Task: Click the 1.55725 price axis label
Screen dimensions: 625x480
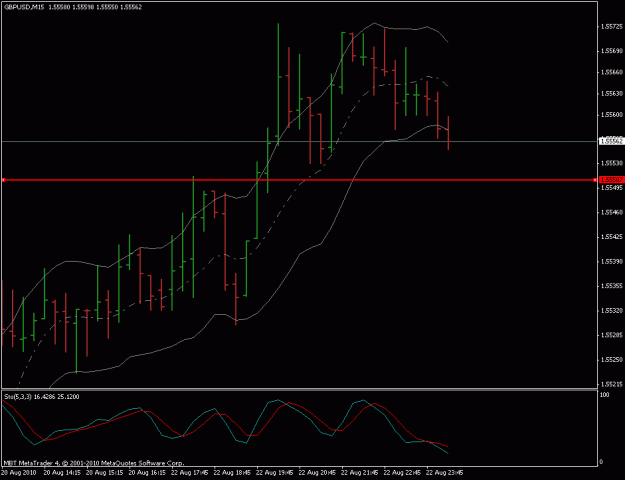Action: [611, 27]
